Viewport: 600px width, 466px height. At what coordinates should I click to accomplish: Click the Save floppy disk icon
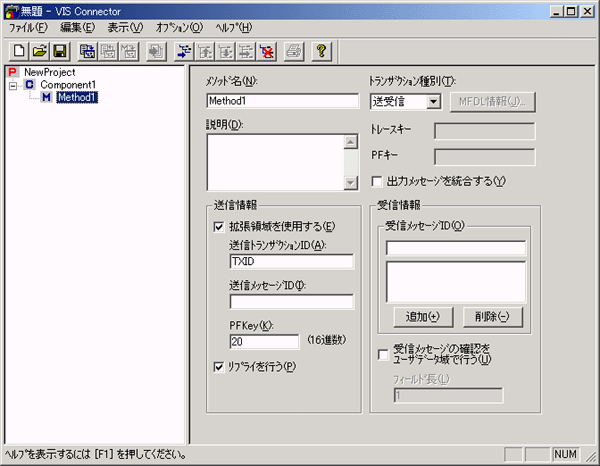click(x=59, y=51)
